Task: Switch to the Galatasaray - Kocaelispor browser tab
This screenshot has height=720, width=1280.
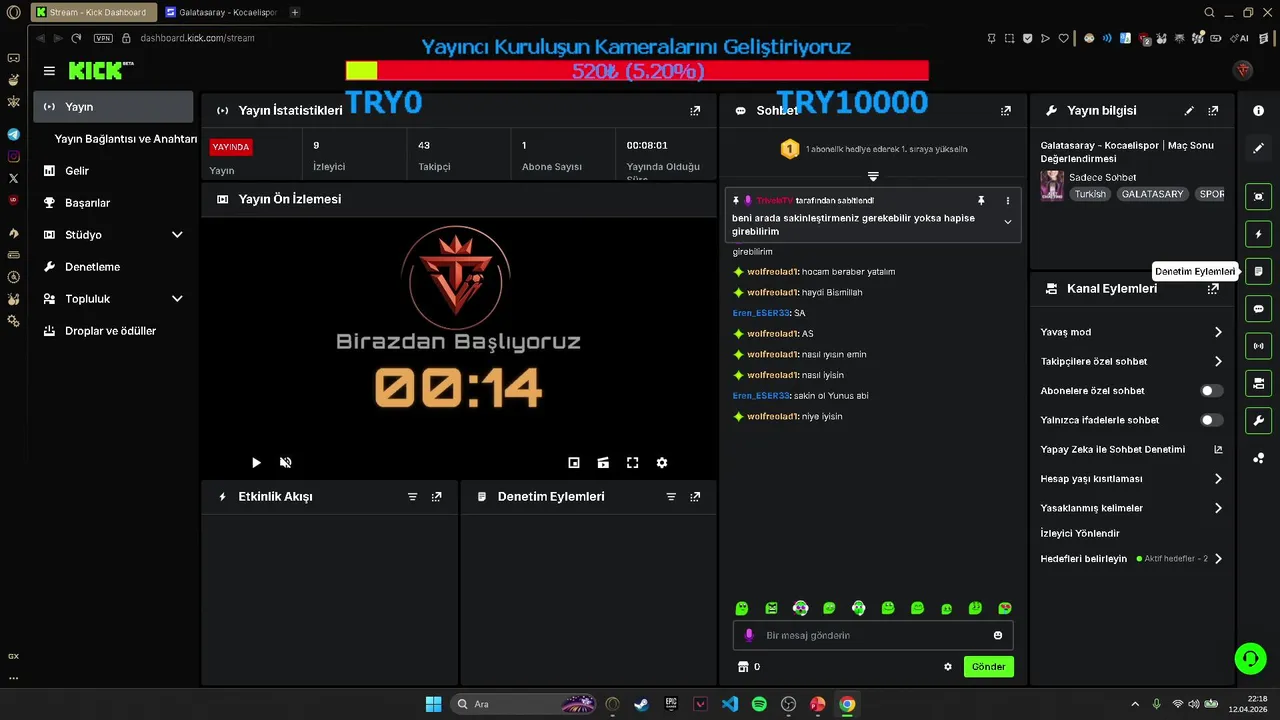Action: (x=221, y=12)
